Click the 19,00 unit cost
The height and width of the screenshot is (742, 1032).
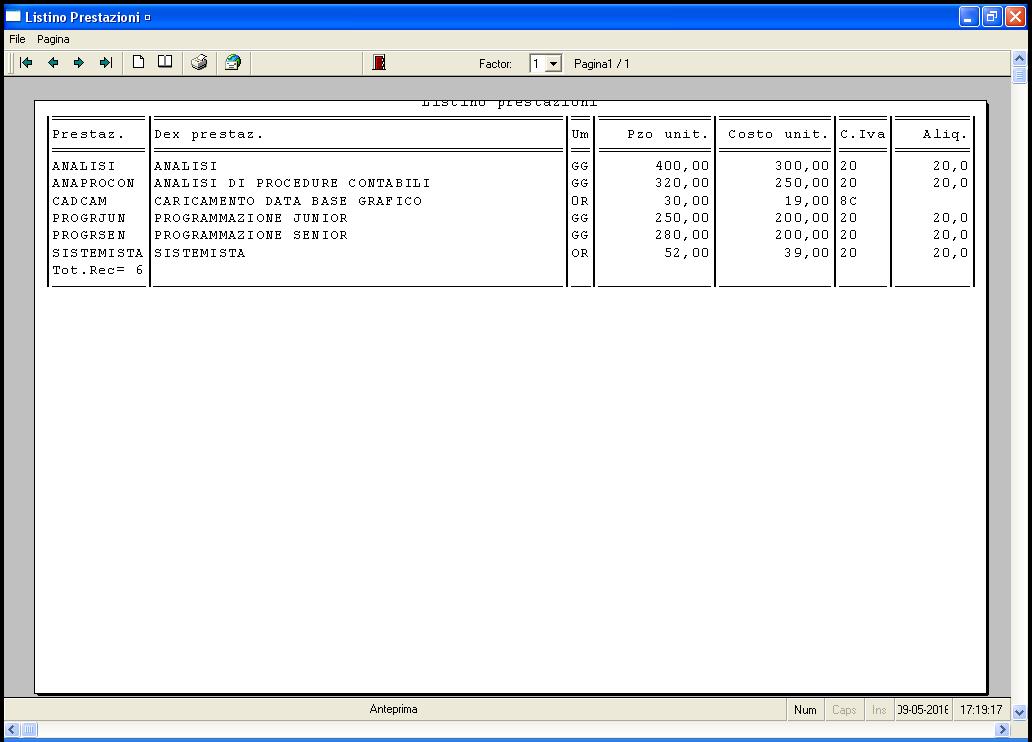(x=806, y=201)
